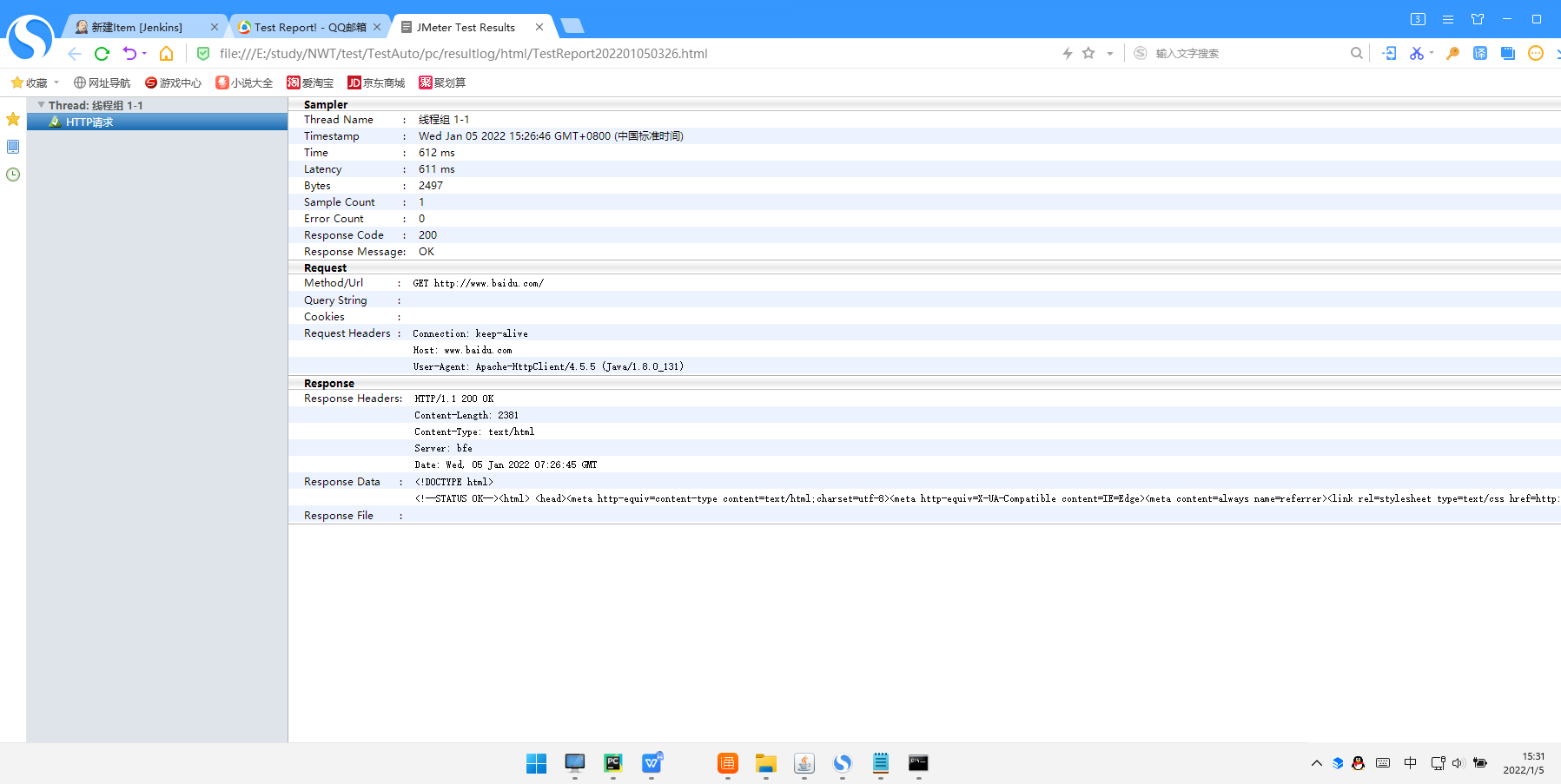
Task: Click the User-Agent Apache-HttpClient header text
Action: (x=548, y=366)
